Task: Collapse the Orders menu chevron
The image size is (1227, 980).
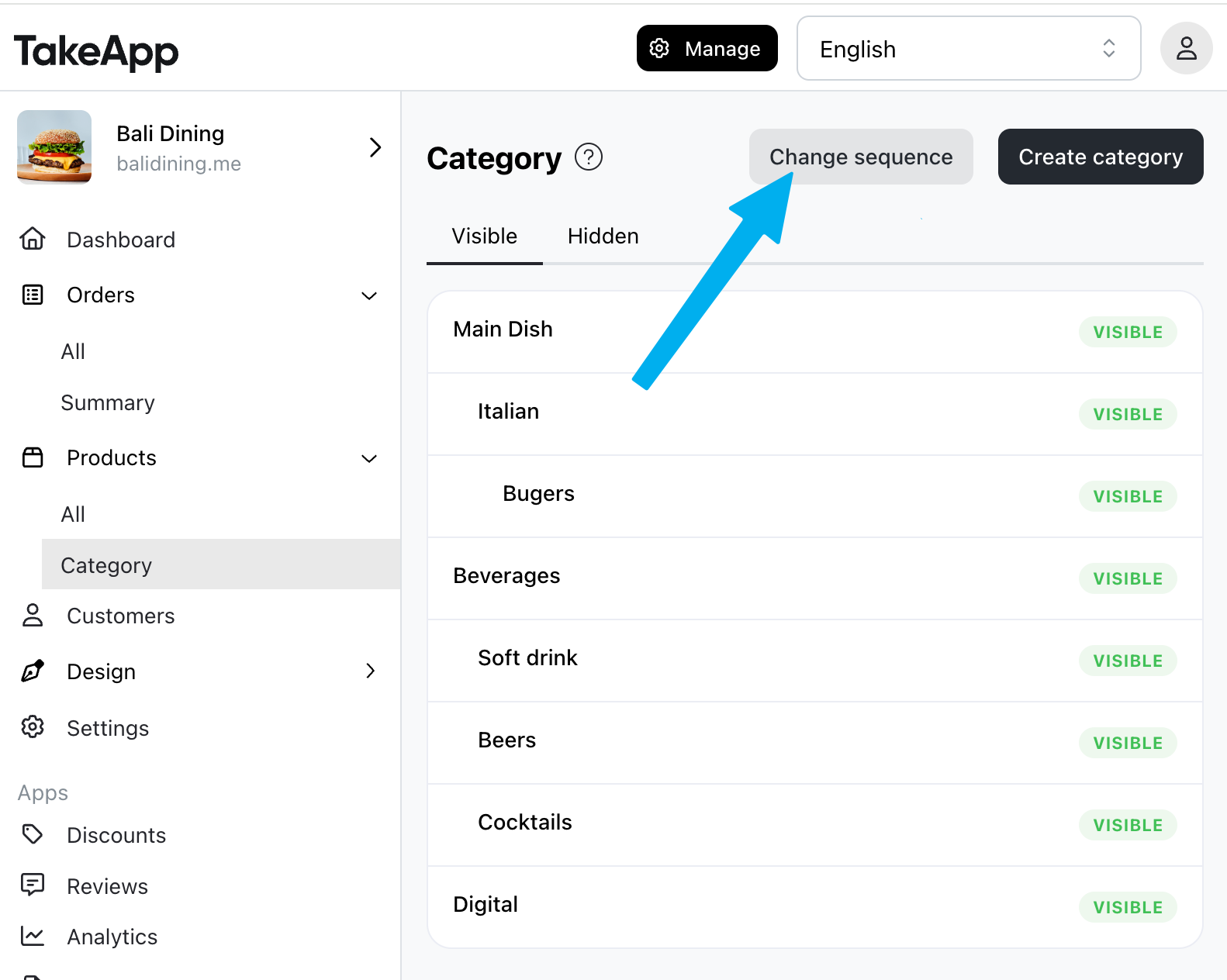Action: pos(369,295)
